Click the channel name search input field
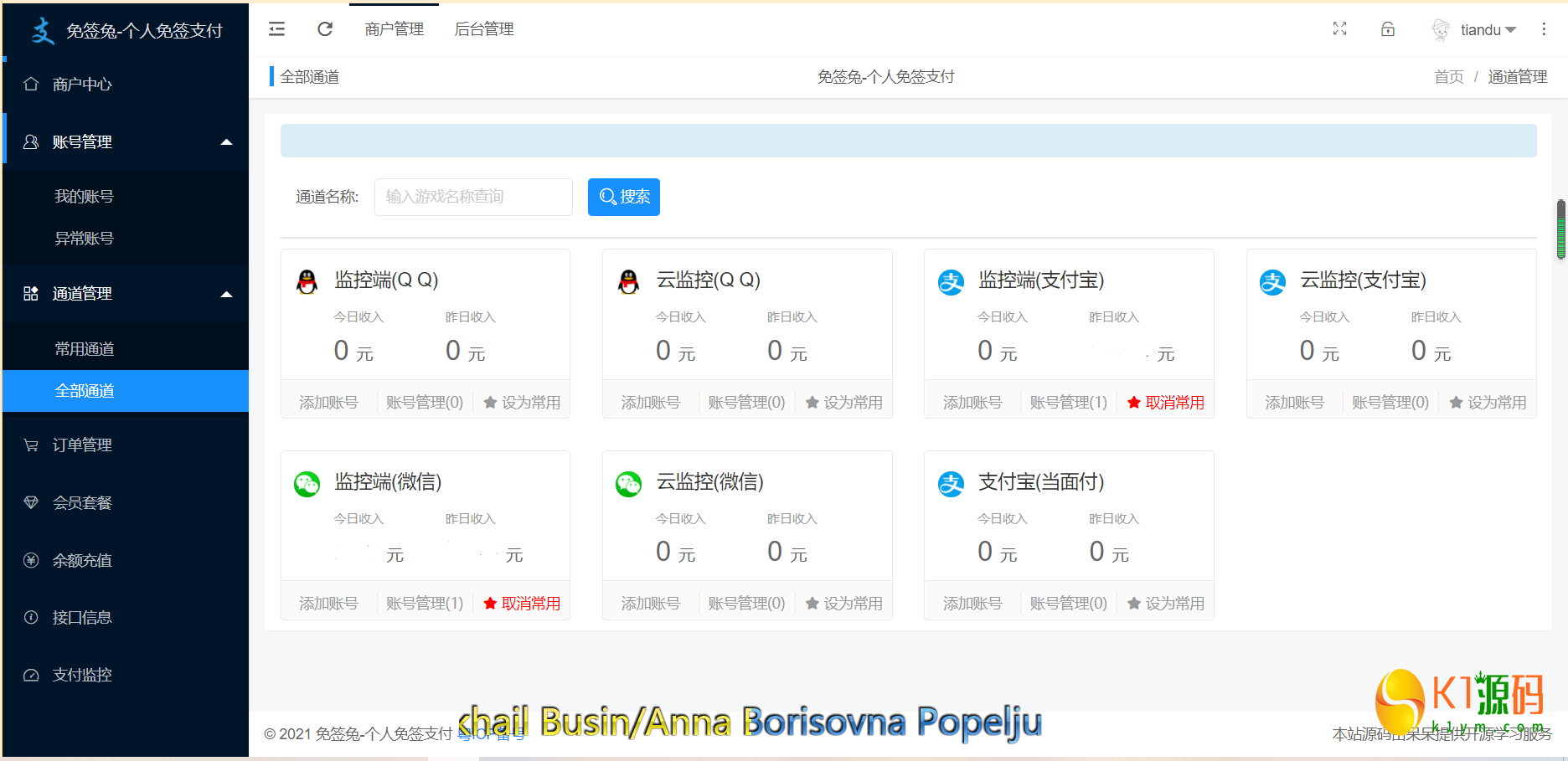The image size is (1568, 761). [x=472, y=197]
